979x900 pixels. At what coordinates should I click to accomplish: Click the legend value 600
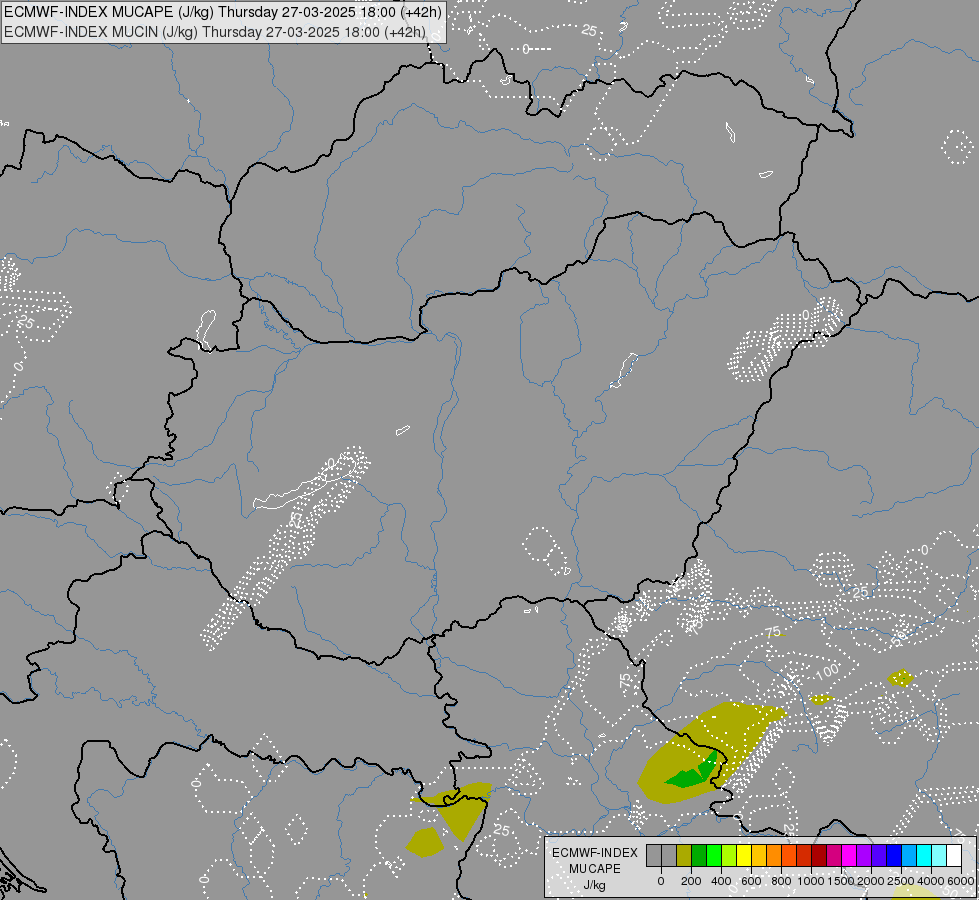point(751,881)
